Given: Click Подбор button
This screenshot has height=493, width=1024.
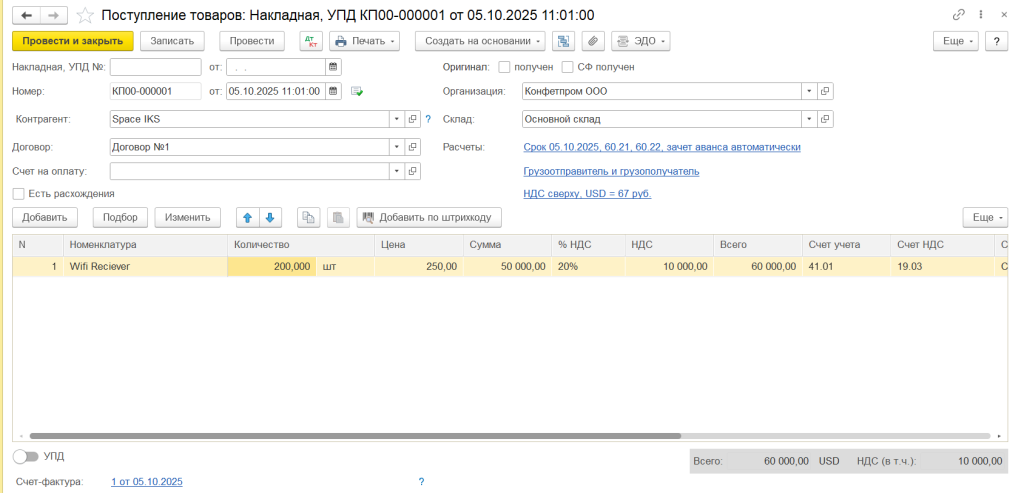Looking at the screenshot, I should coord(120,217).
